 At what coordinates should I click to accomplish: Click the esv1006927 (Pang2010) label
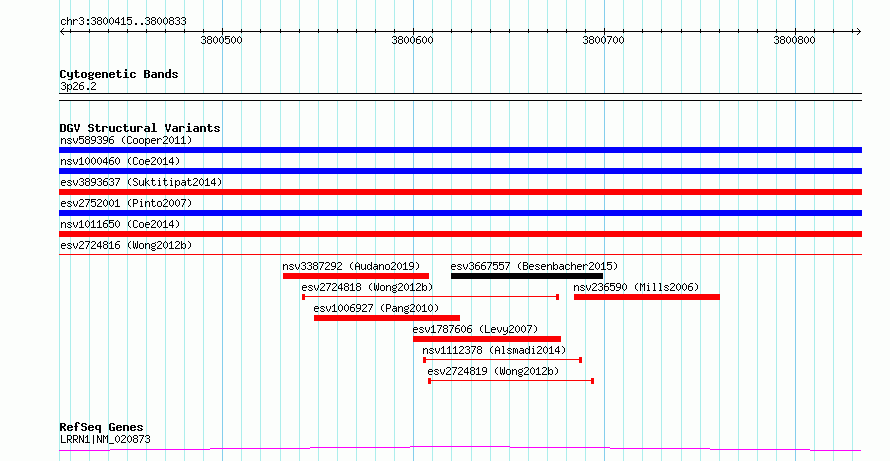coord(376,308)
